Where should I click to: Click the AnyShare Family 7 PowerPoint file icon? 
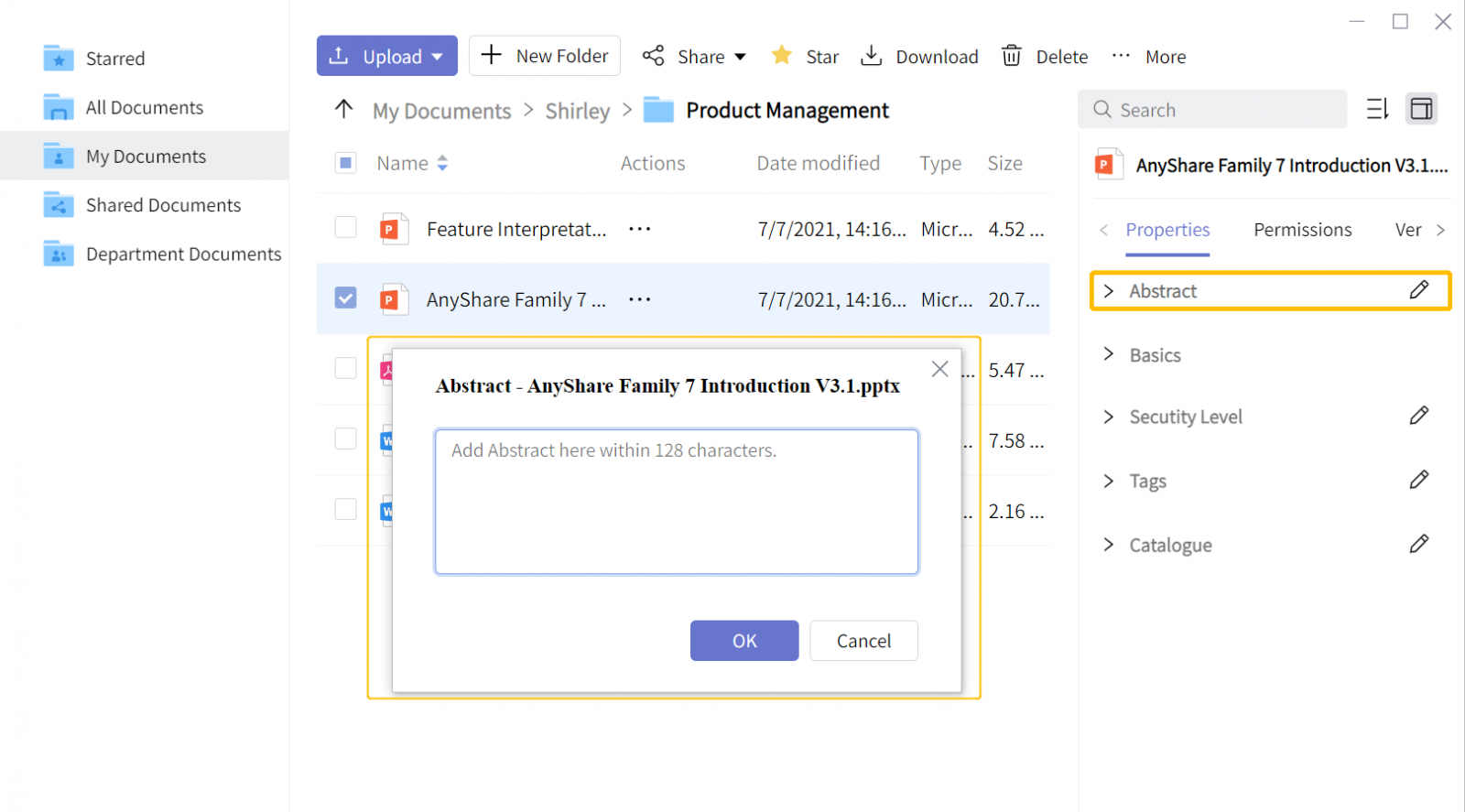tap(394, 298)
